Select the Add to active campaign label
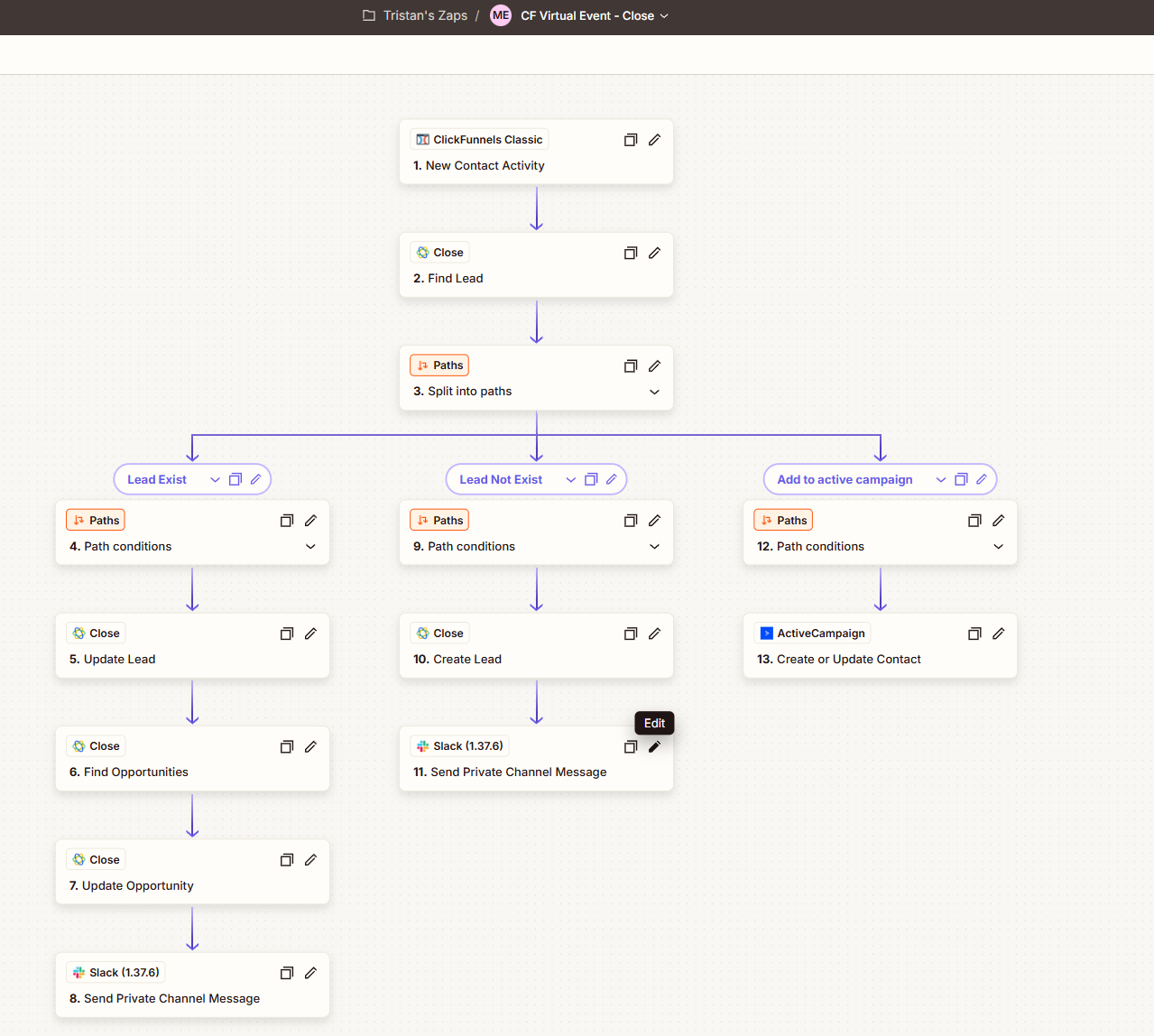 [x=845, y=480]
